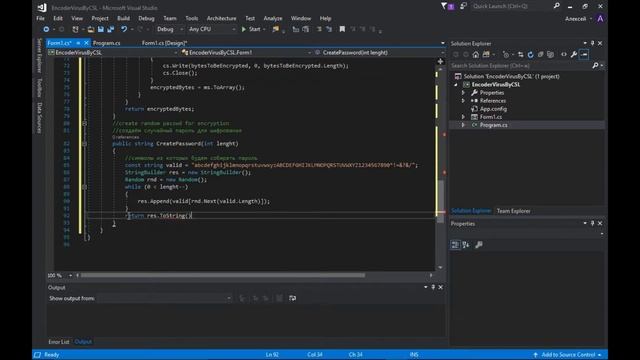Click the Home icon in Solution Explorer

click(x=476, y=55)
